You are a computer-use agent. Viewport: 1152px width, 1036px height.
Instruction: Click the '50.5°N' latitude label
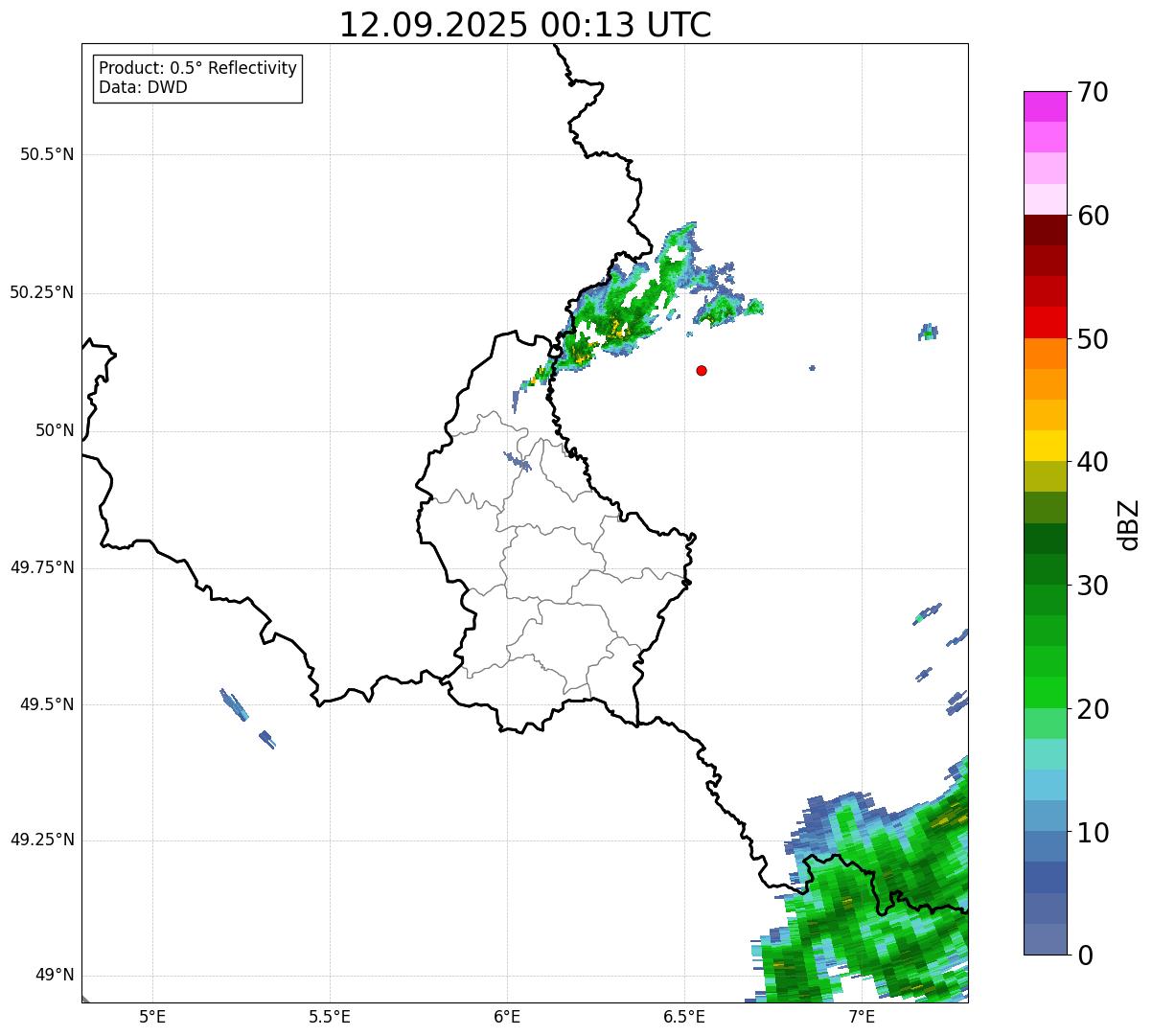pyautogui.click(x=47, y=154)
